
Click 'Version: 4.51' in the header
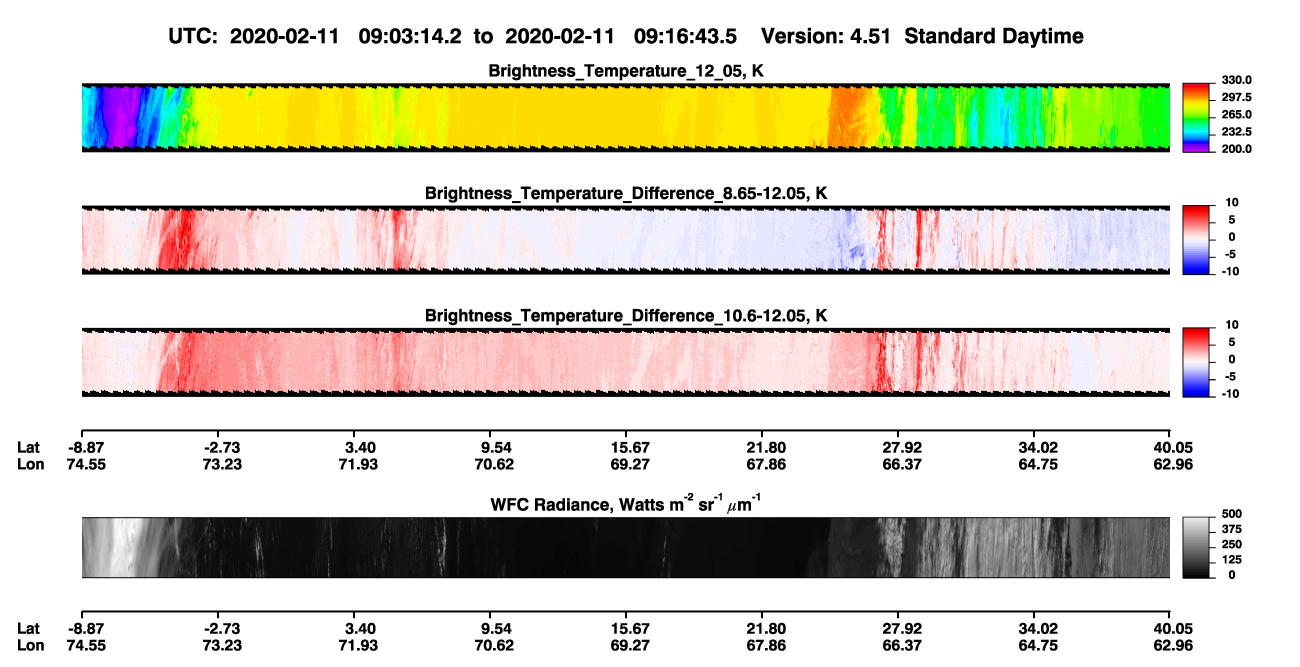pyautogui.click(x=827, y=37)
